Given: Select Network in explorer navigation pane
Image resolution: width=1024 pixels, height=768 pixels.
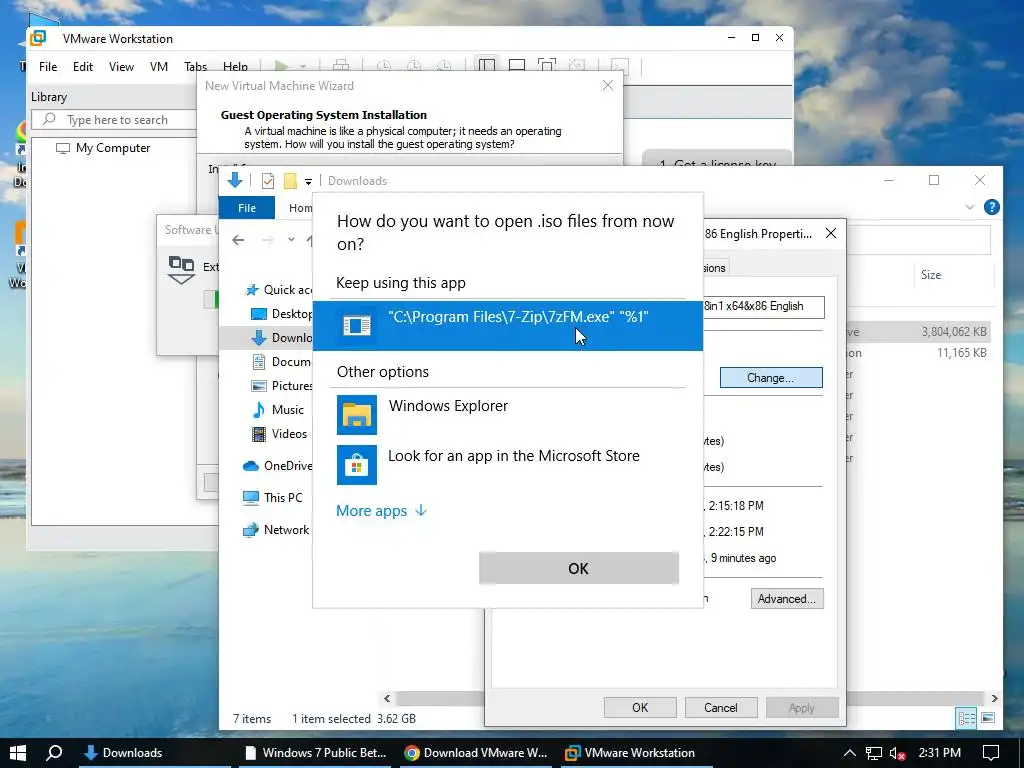Looking at the screenshot, I should coord(276,530).
